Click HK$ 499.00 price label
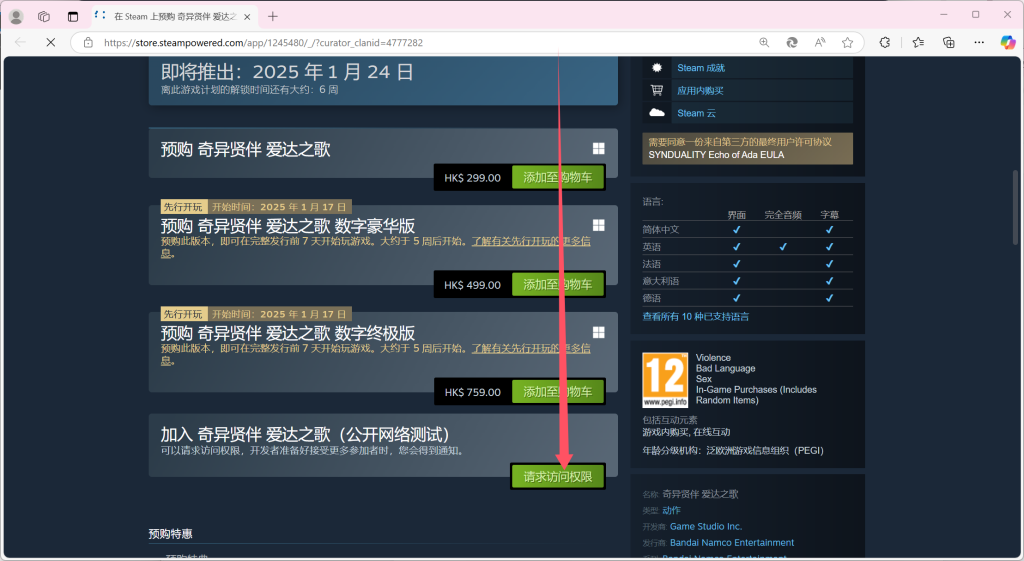The image size is (1024, 561). point(472,285)
